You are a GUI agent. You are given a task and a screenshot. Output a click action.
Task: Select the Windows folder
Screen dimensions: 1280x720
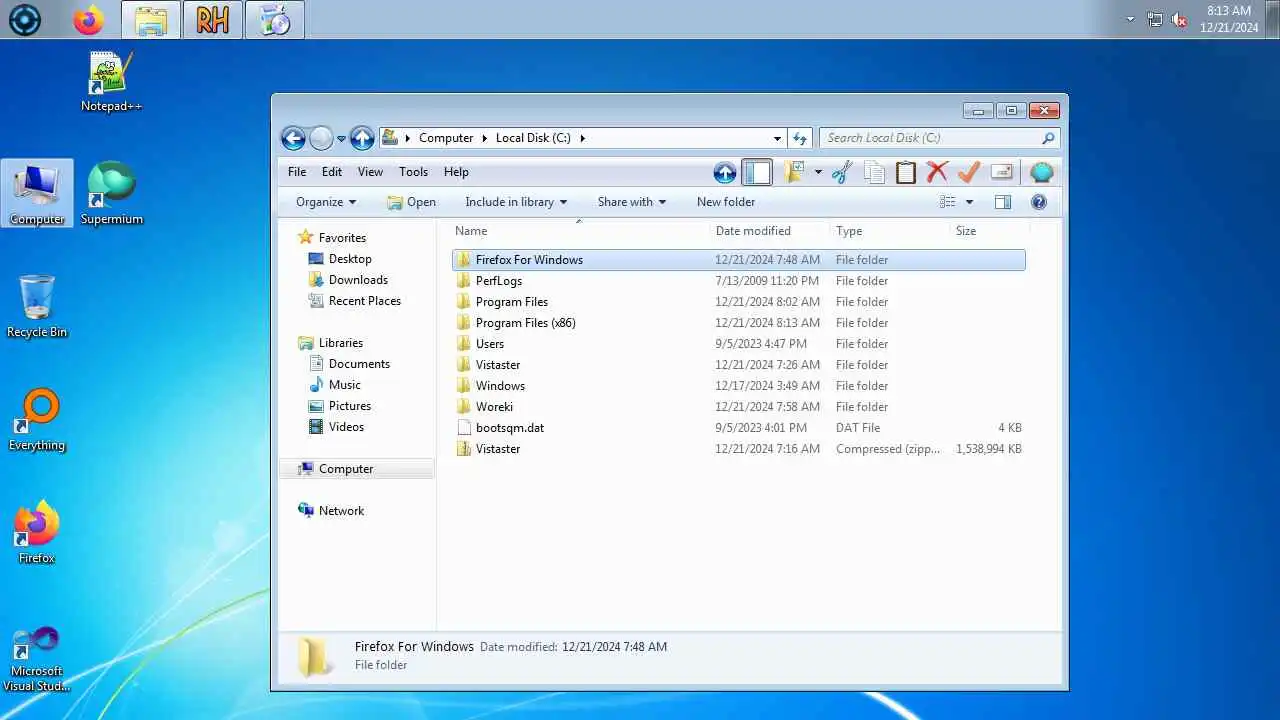(x=738, y=386)
